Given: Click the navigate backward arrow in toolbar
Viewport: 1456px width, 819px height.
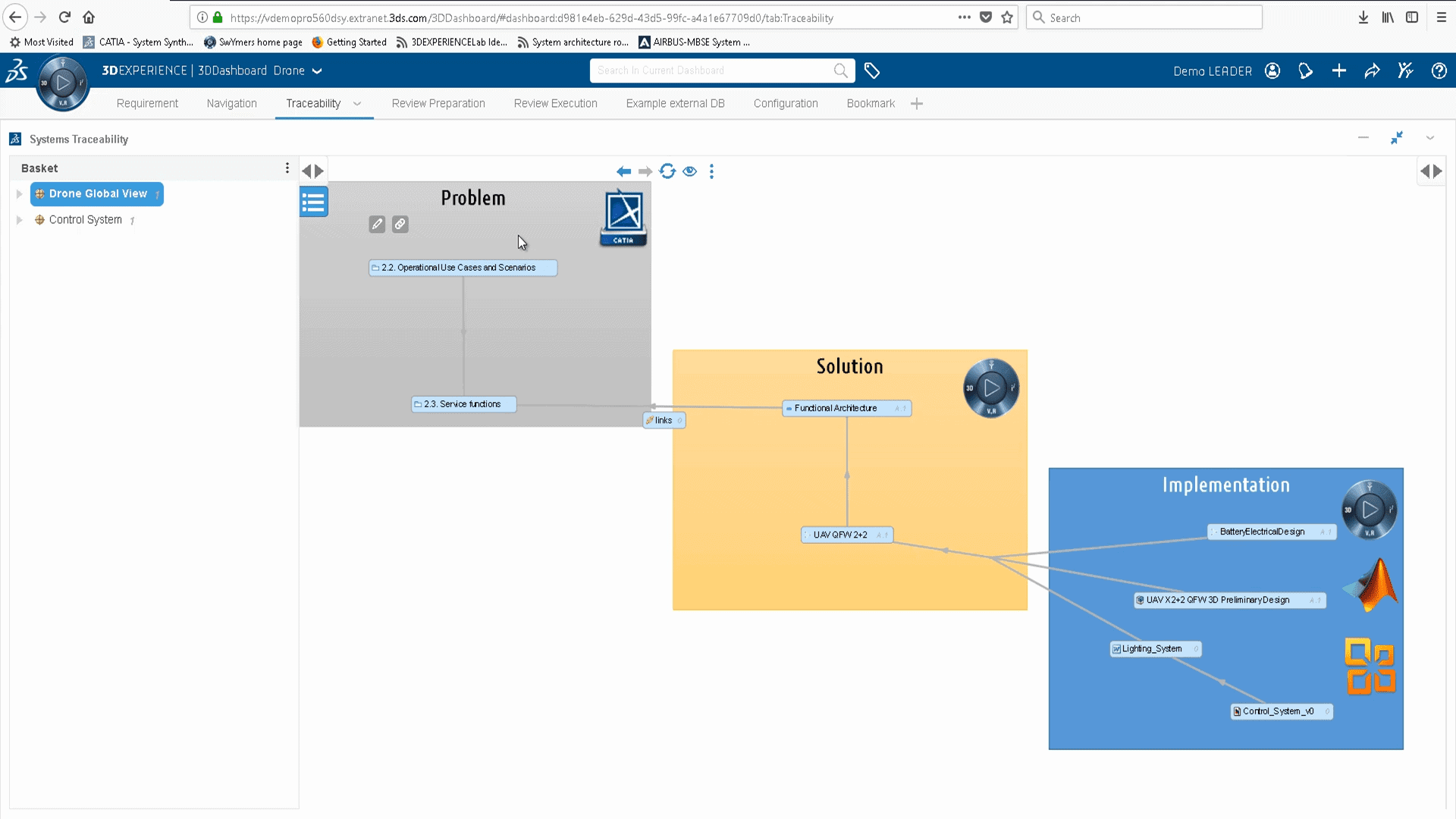Looking at the screenshot, I should [x=624, y=171].
